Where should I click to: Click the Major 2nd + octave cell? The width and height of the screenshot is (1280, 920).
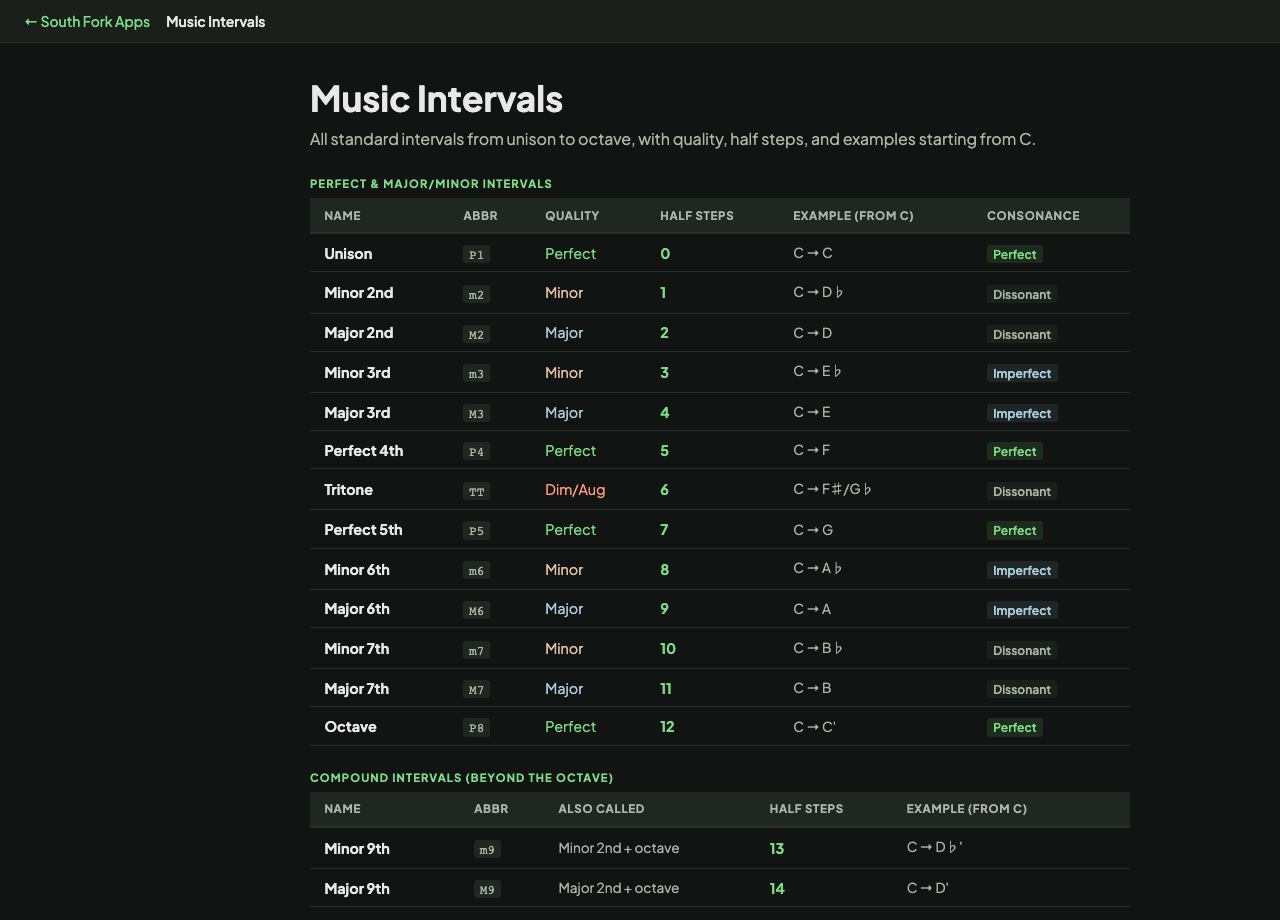(619, 888)
